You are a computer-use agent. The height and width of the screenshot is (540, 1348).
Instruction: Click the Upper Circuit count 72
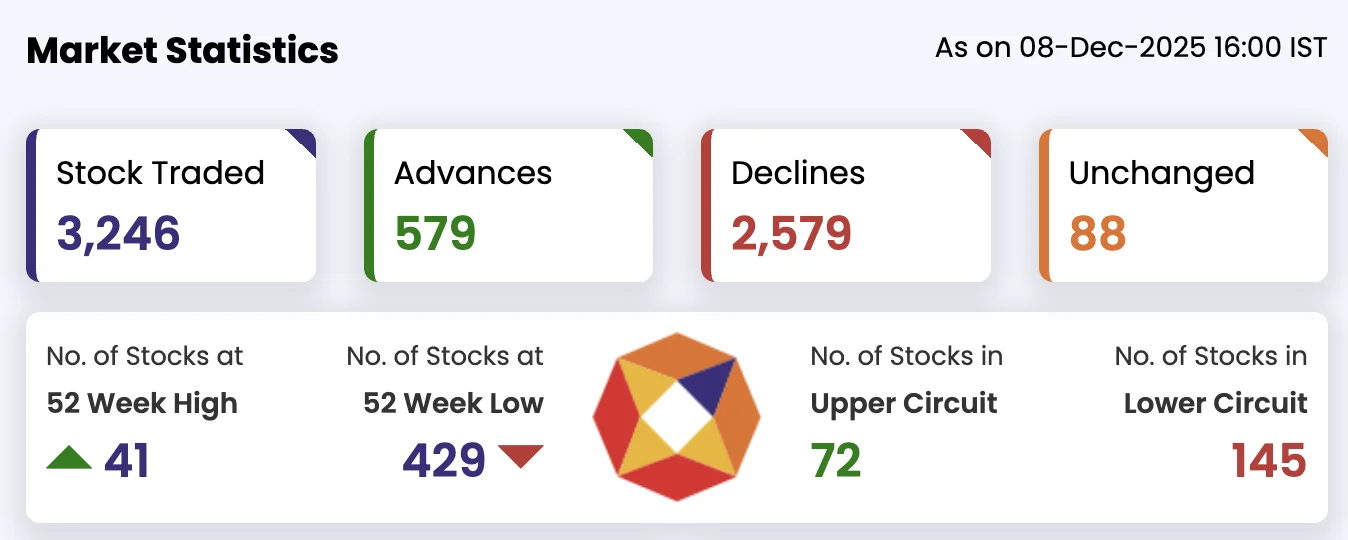coord(836,460)
